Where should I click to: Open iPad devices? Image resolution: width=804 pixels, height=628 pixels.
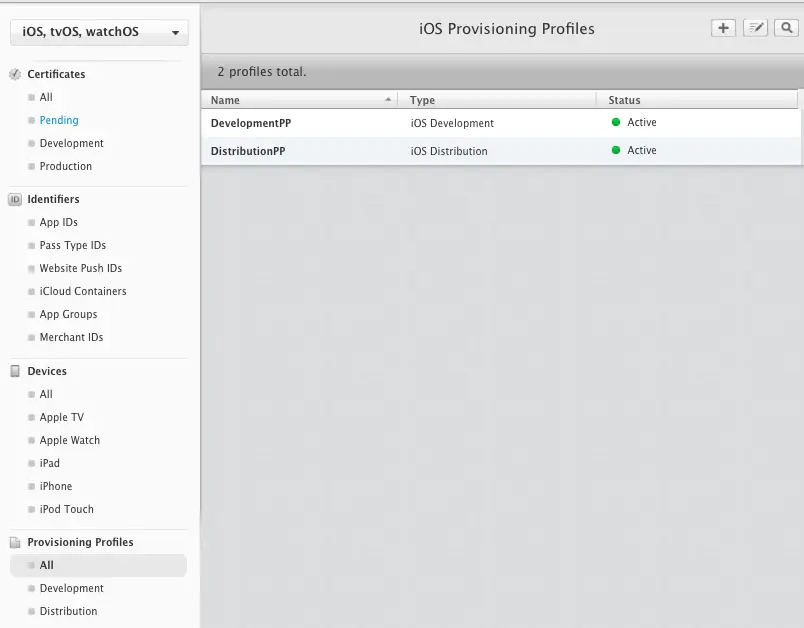(x=49, y=463)
